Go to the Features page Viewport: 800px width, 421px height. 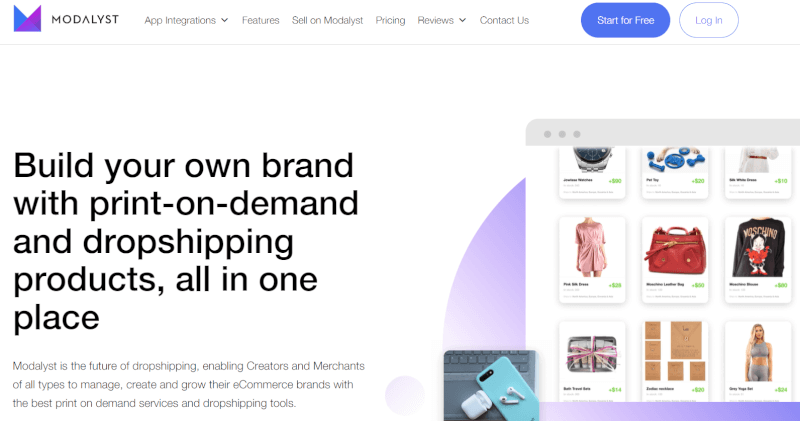pos(261,20)
